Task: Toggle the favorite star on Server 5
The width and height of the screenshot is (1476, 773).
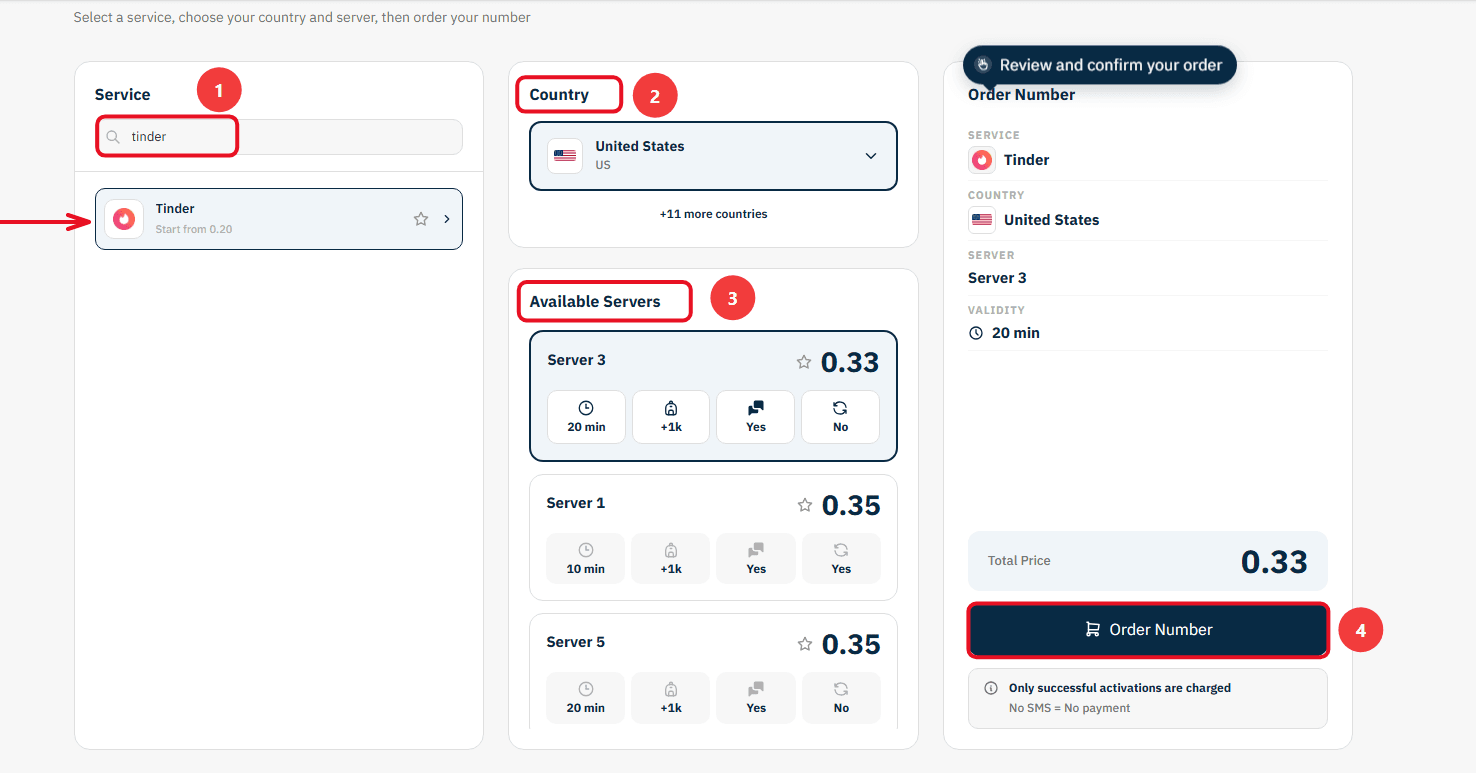Action: click(805, 644)
